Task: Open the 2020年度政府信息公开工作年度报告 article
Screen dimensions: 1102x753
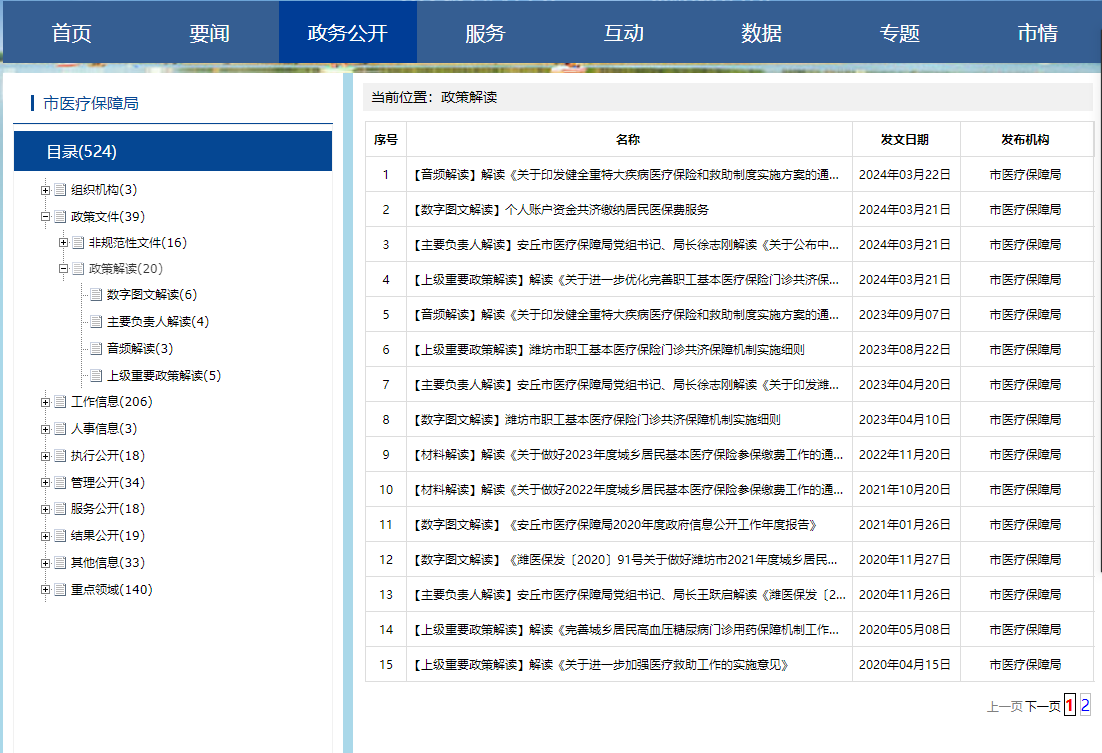Action: pos(615,524)
